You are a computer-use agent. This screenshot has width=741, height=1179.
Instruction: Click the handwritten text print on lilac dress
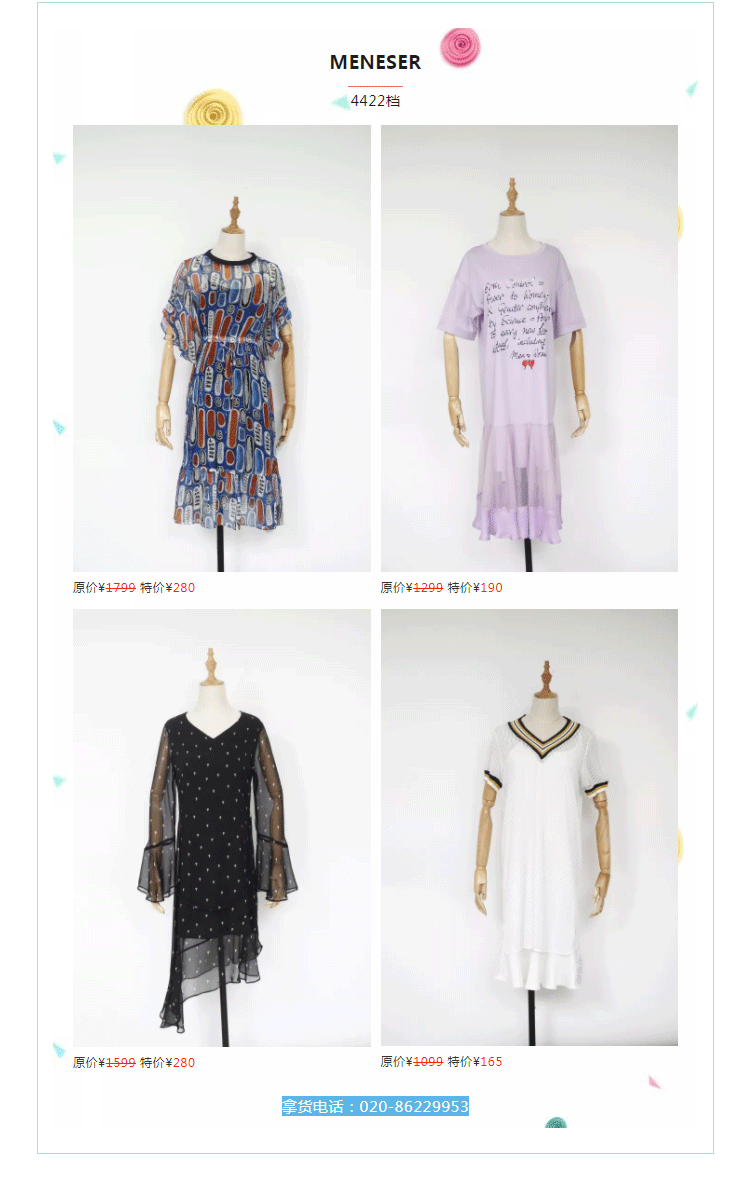[x=518, y=317]
